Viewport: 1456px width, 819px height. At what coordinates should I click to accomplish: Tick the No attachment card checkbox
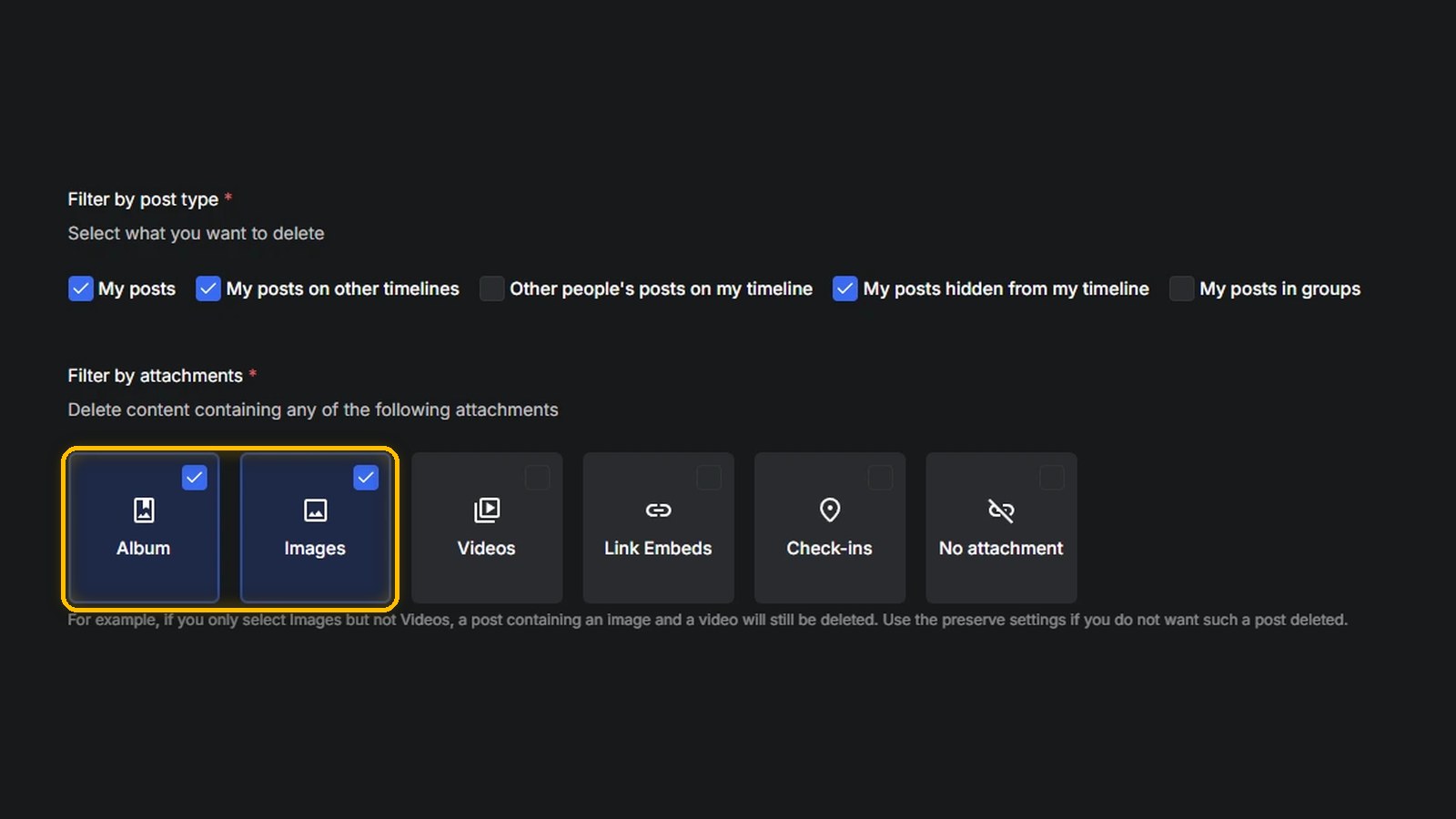(1052, 478)
